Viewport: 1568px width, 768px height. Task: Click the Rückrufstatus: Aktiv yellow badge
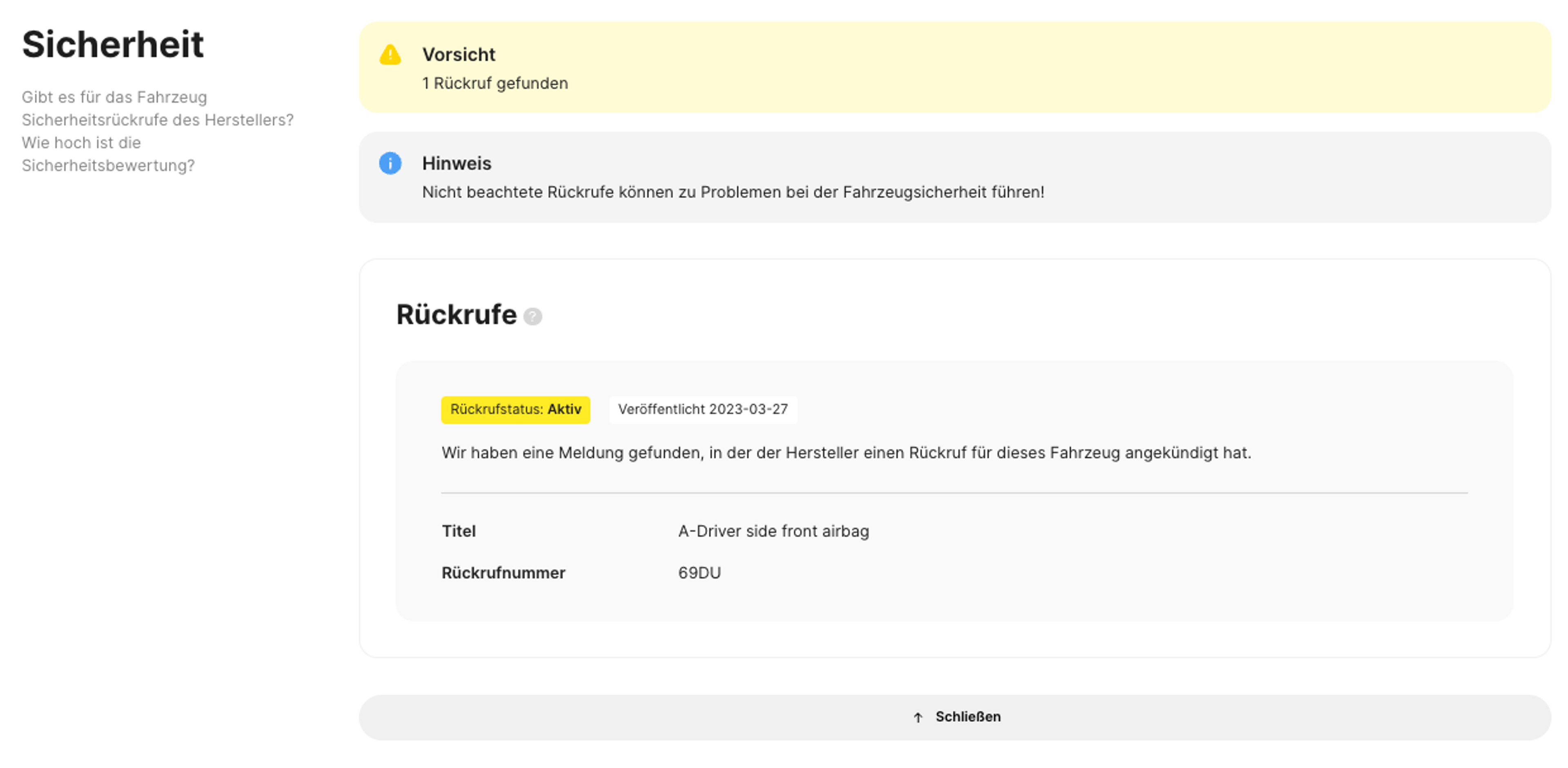pos(515,409)
